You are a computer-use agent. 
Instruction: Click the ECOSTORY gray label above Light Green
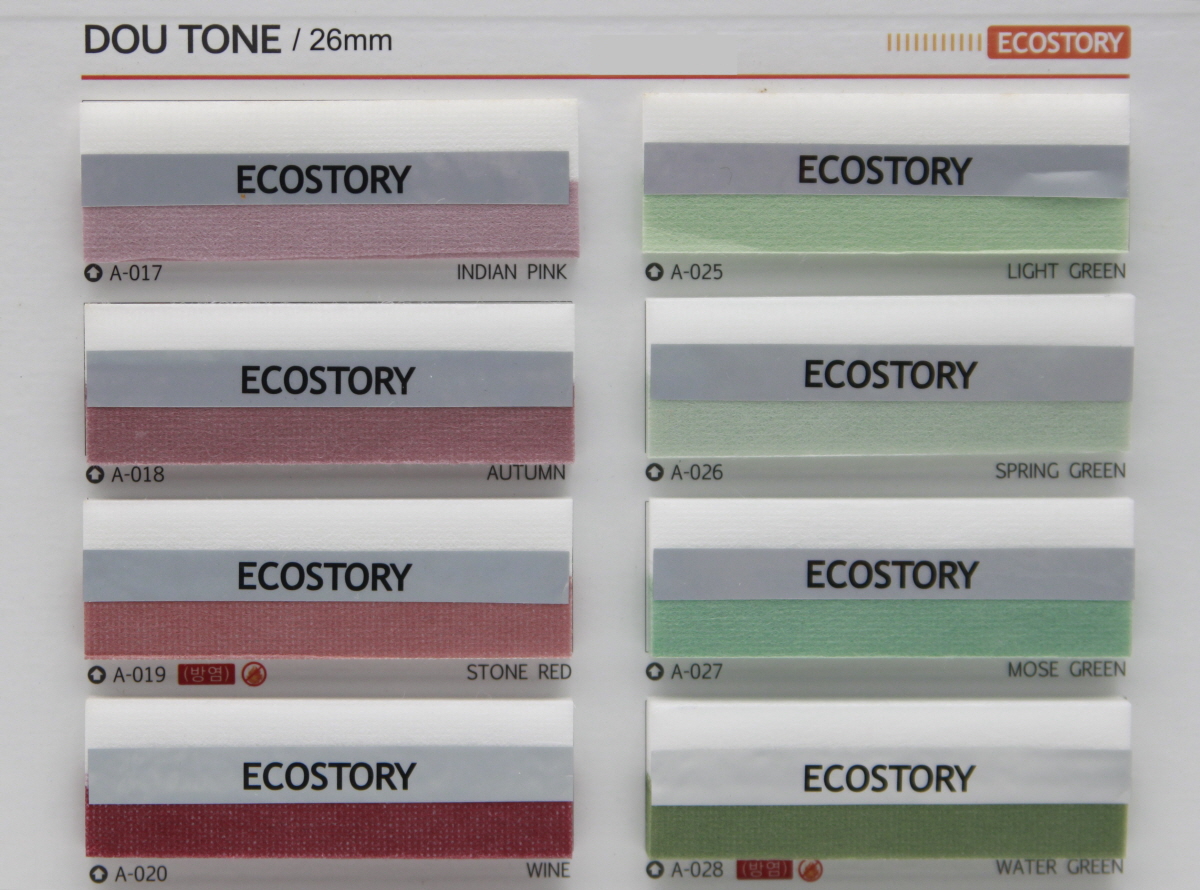coord(886,170)
